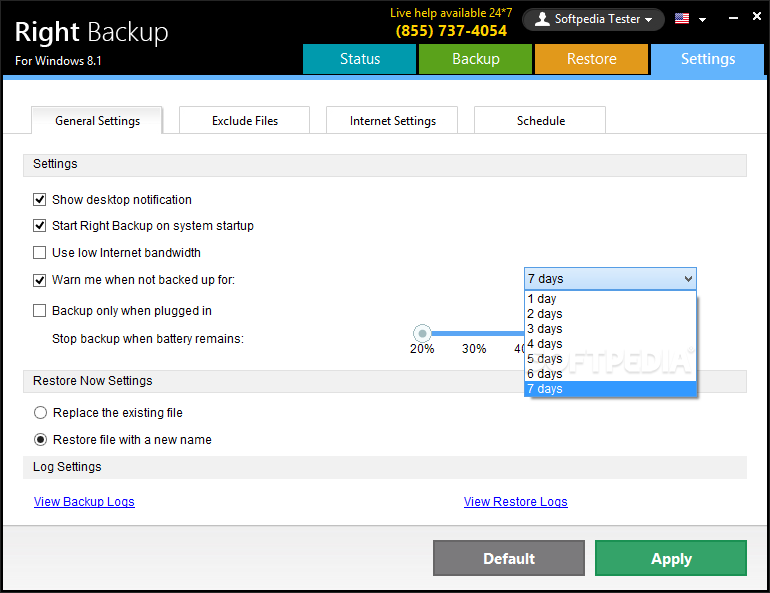This screenshot has width=770, height=593.
Task: Minimize the Right Backup window
Action: tap(733, 18)
